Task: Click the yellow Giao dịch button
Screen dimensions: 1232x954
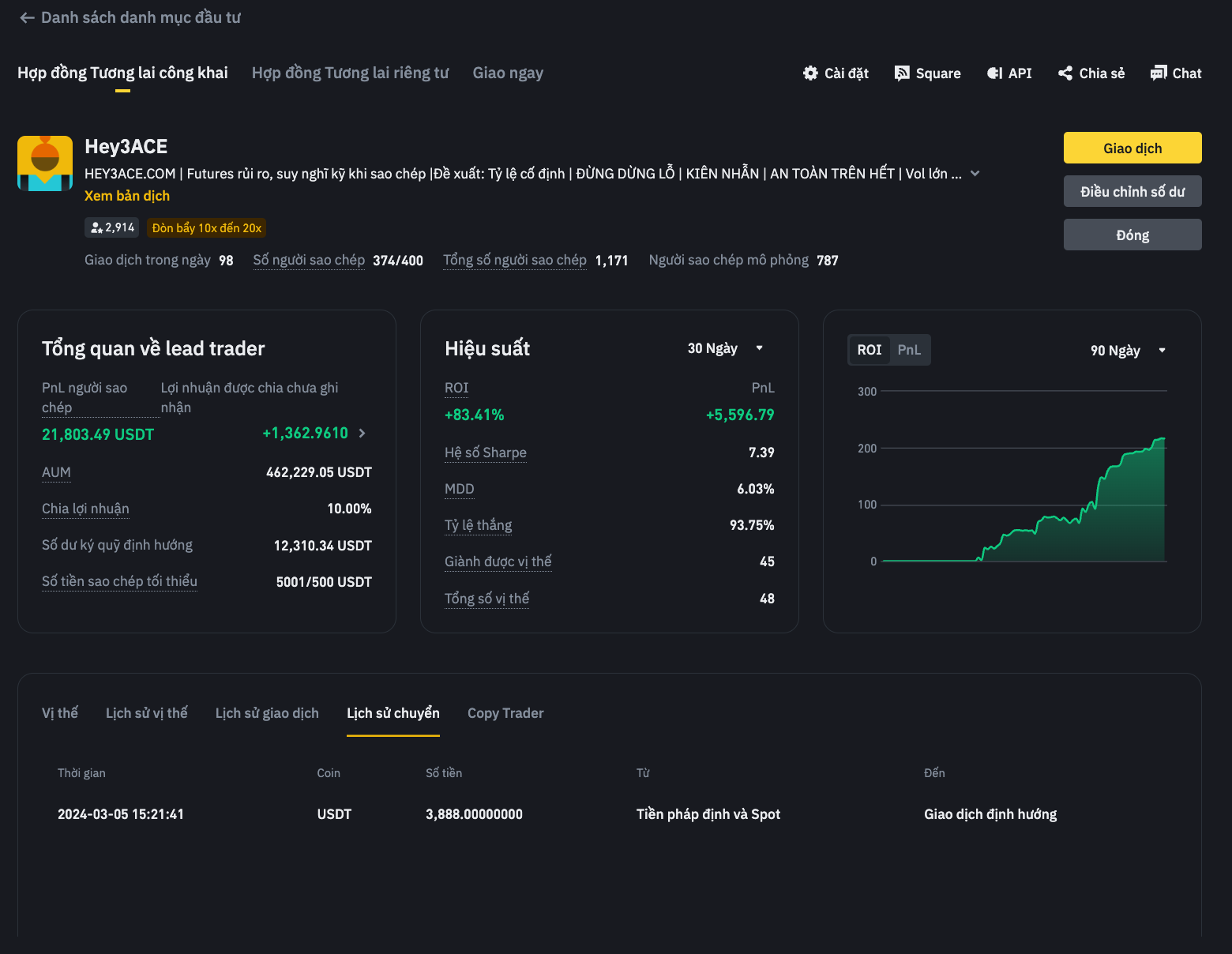Action: point(1132,148)
